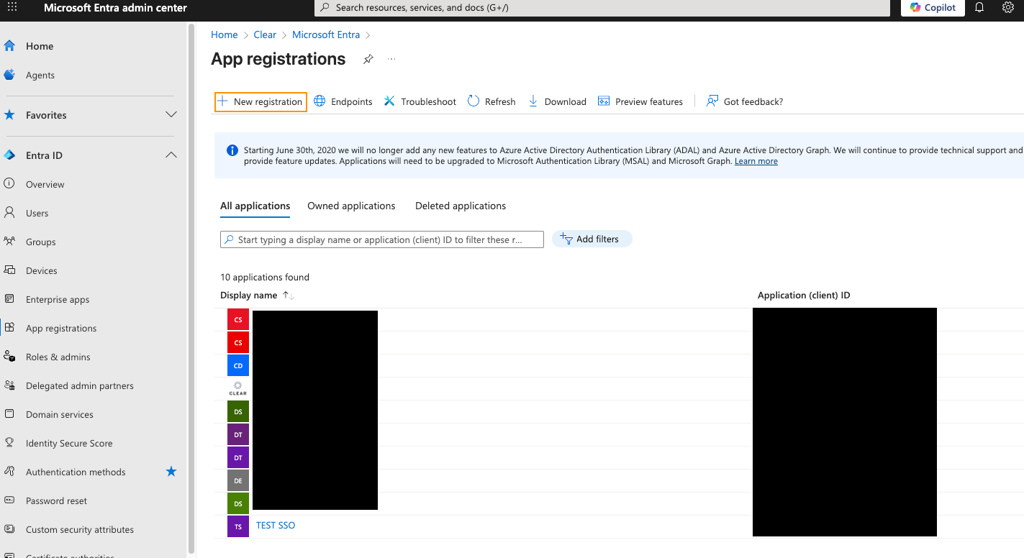Refresh the applications list
1024x558 pixels.
coord(491,101)
